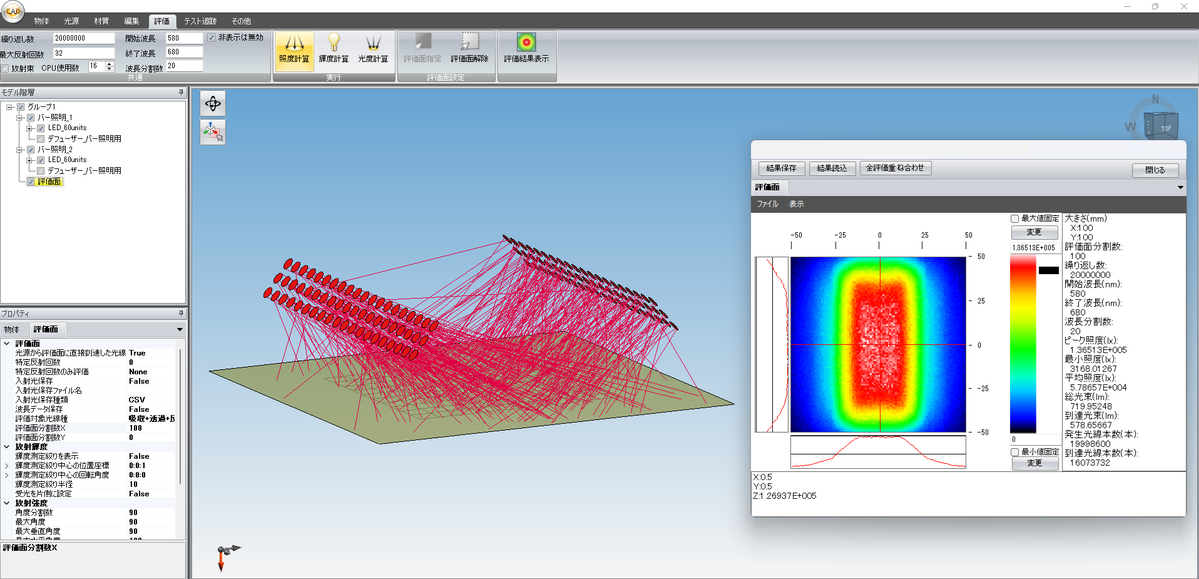The height and width of the screenshot is (579, 1199).
Task: Start 光度計算 luminous intensity calculation
Action: tap(372, 50)
